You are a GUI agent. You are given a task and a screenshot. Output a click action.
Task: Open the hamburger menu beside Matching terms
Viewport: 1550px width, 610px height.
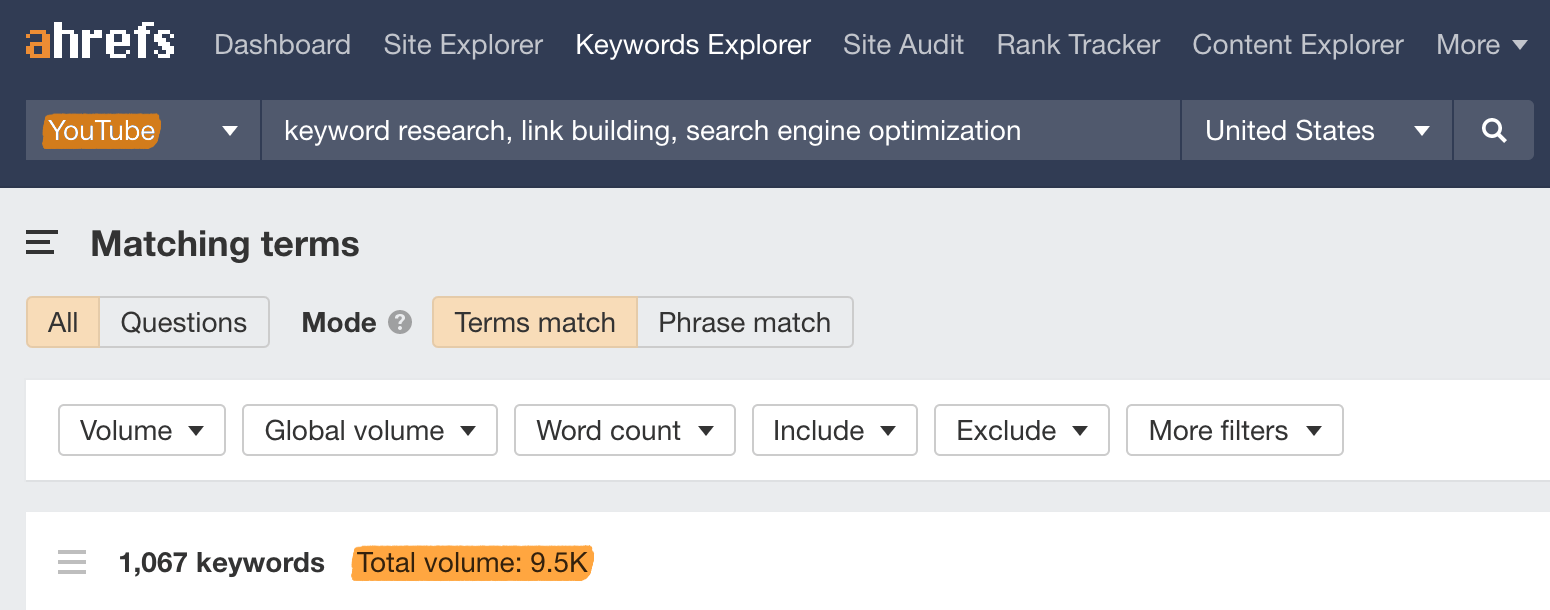(x=42, y=243)
